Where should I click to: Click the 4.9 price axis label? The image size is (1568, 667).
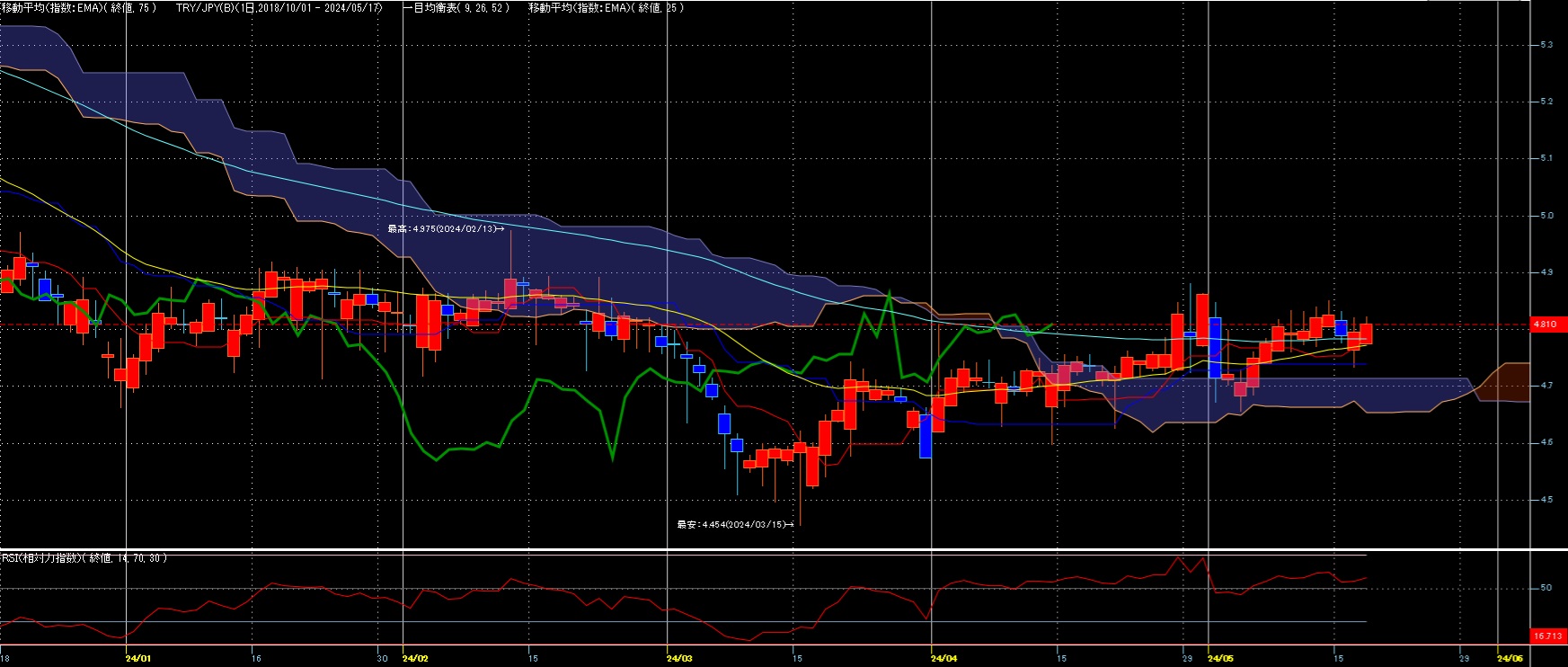[x=1546, y=272]
